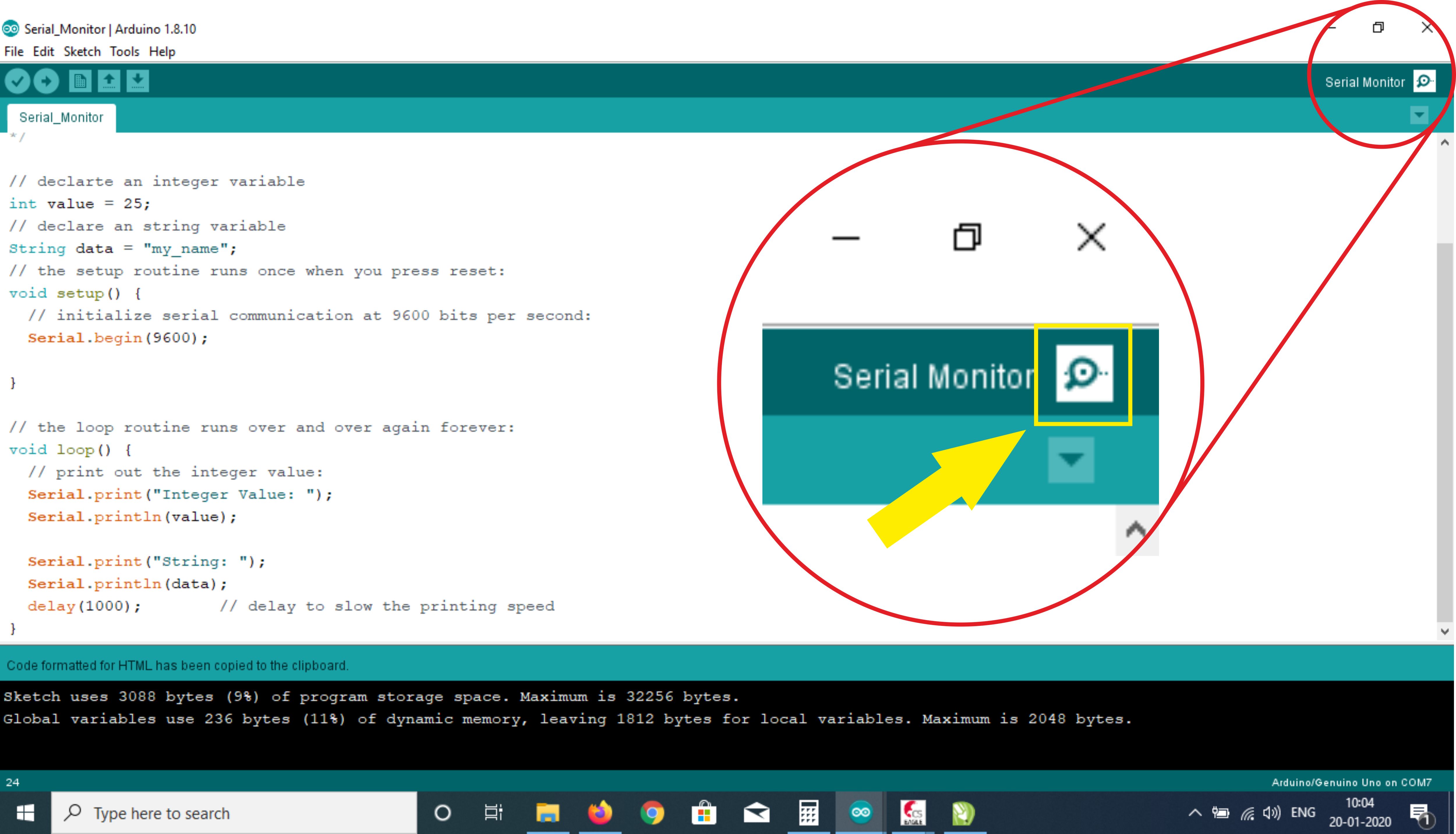Open EAGLE from the taskbar
Viewport: 1456px width, 834px height.
click(x=913, y=813)
